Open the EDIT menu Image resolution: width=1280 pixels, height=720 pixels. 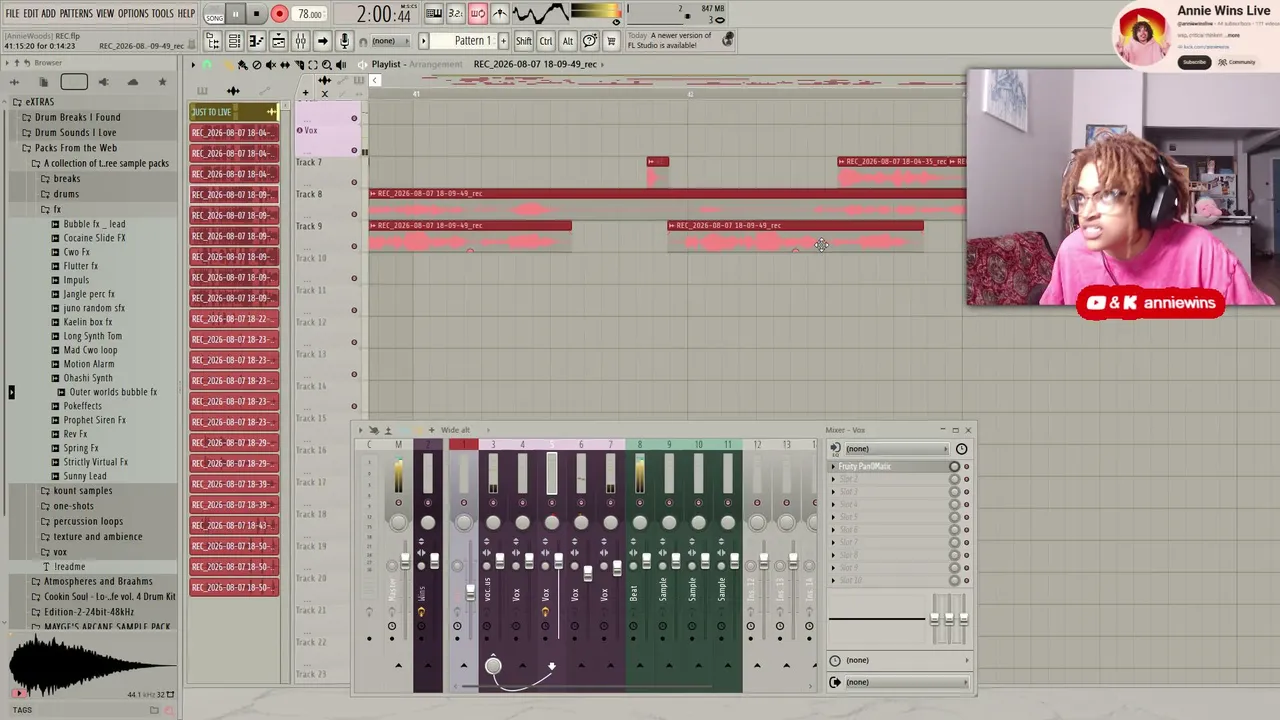[x=30, y=13]
